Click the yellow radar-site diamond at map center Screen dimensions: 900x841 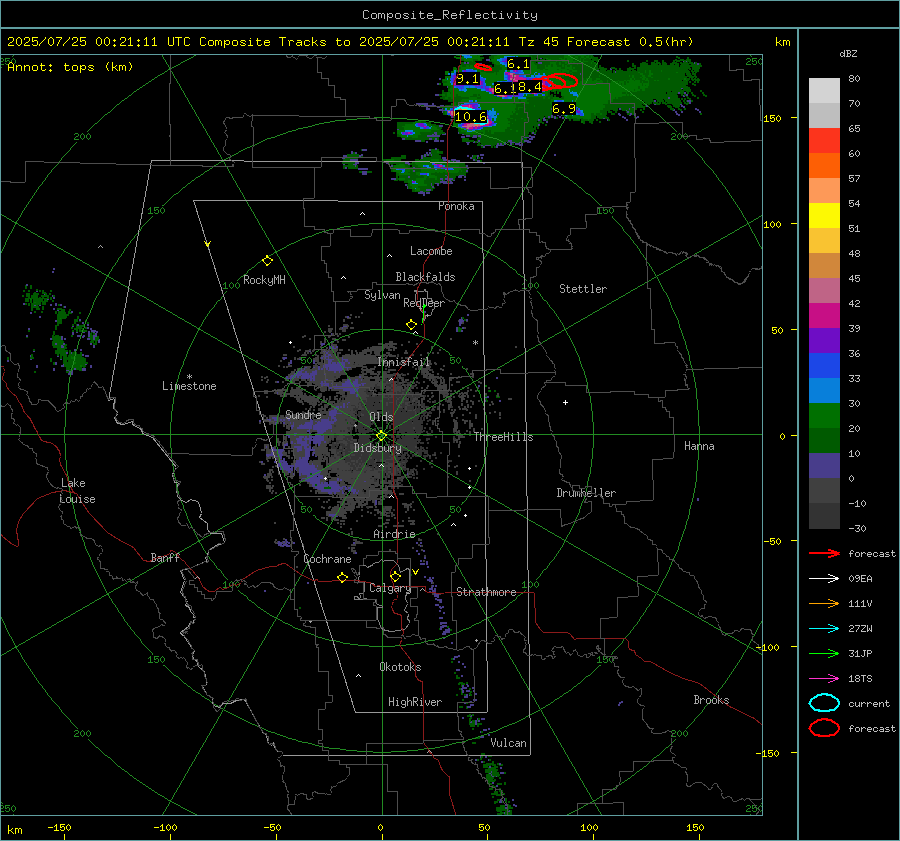coord(382,436)
